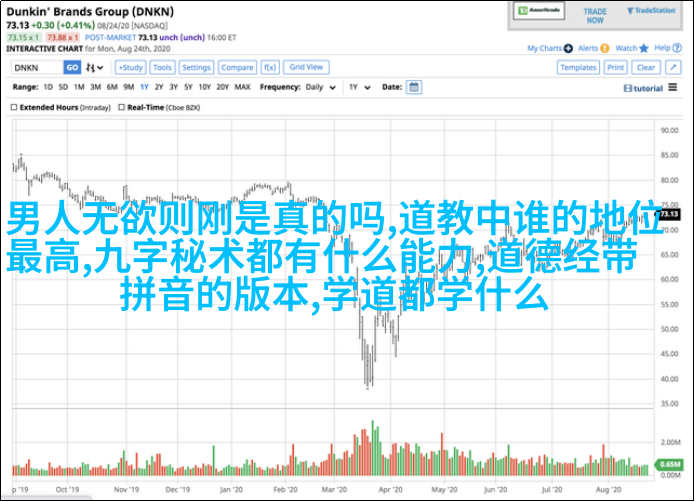Click the pop-out chart arrow icon
Screen dimensions: 695x502
673,67
